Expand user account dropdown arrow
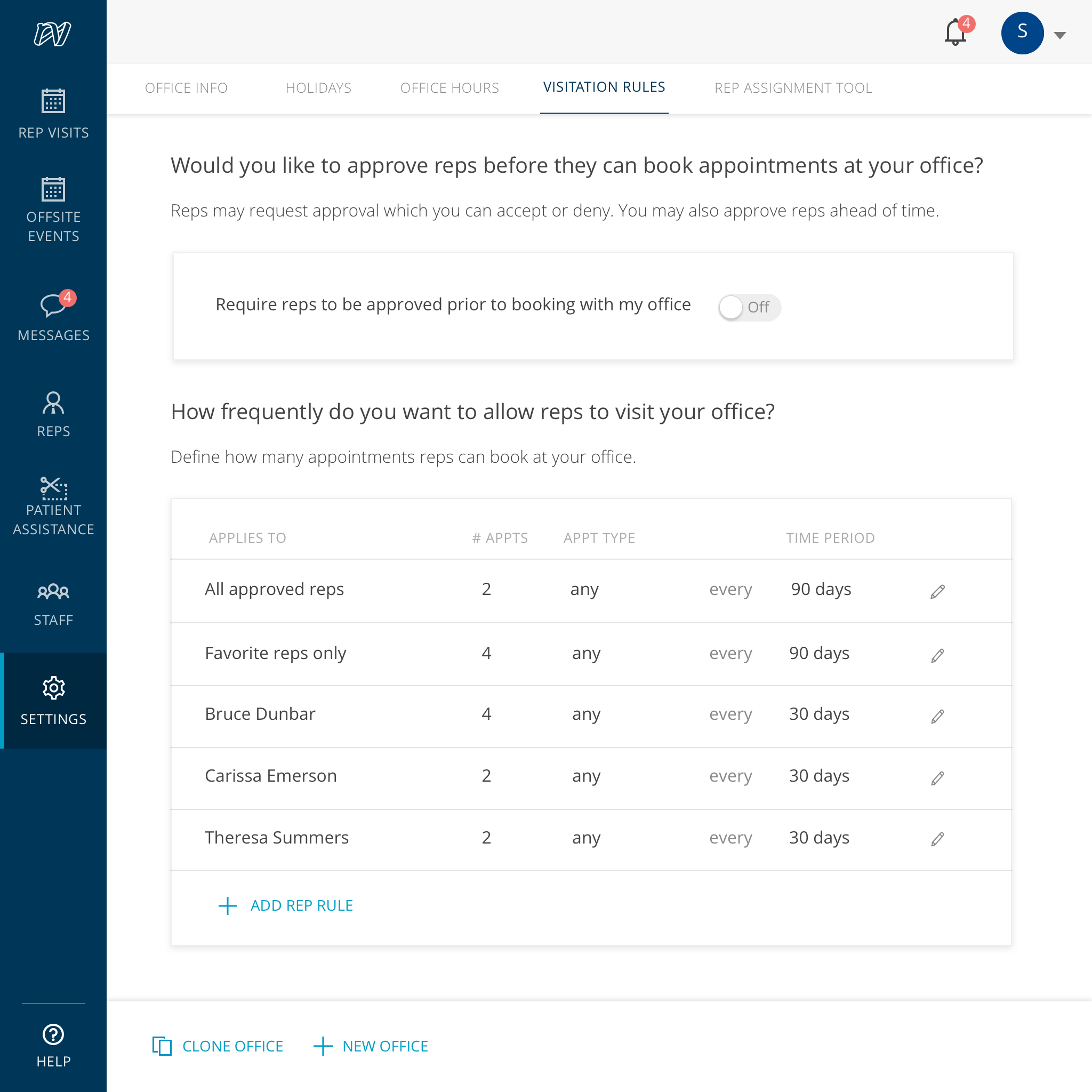 (1060, 35)
